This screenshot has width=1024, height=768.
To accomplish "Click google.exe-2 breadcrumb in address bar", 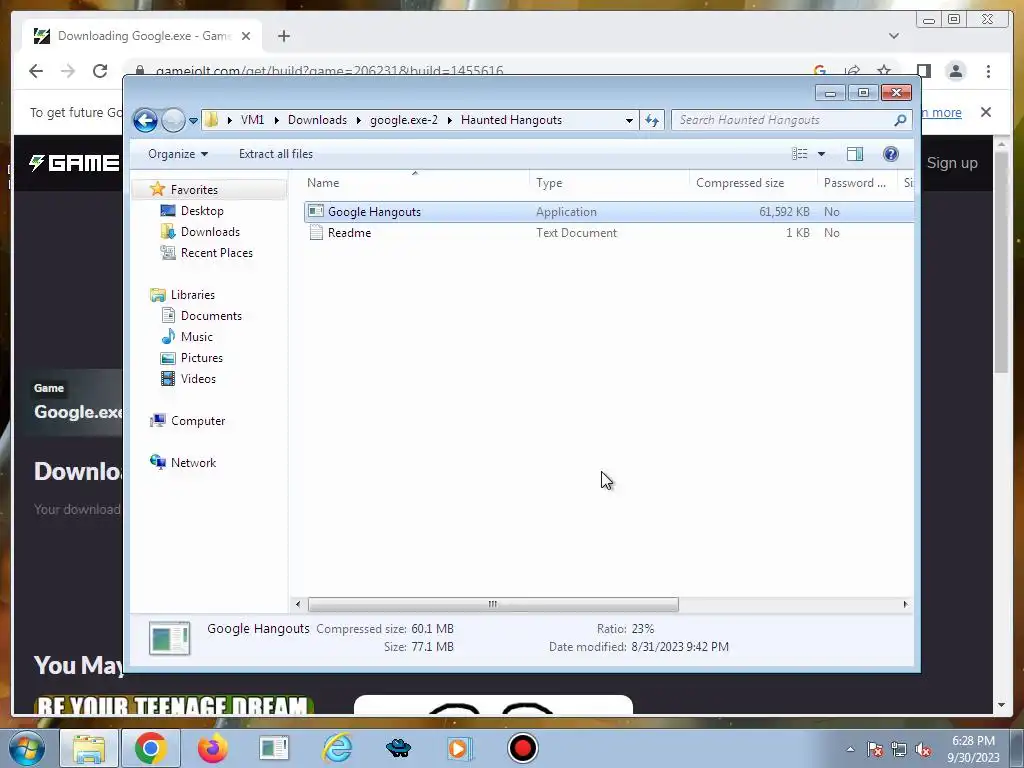I will pos(404,120).
